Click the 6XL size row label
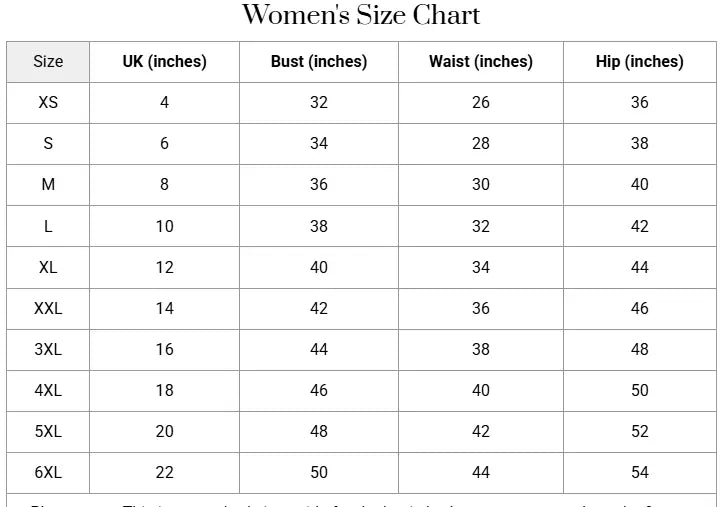 (48, 472)
